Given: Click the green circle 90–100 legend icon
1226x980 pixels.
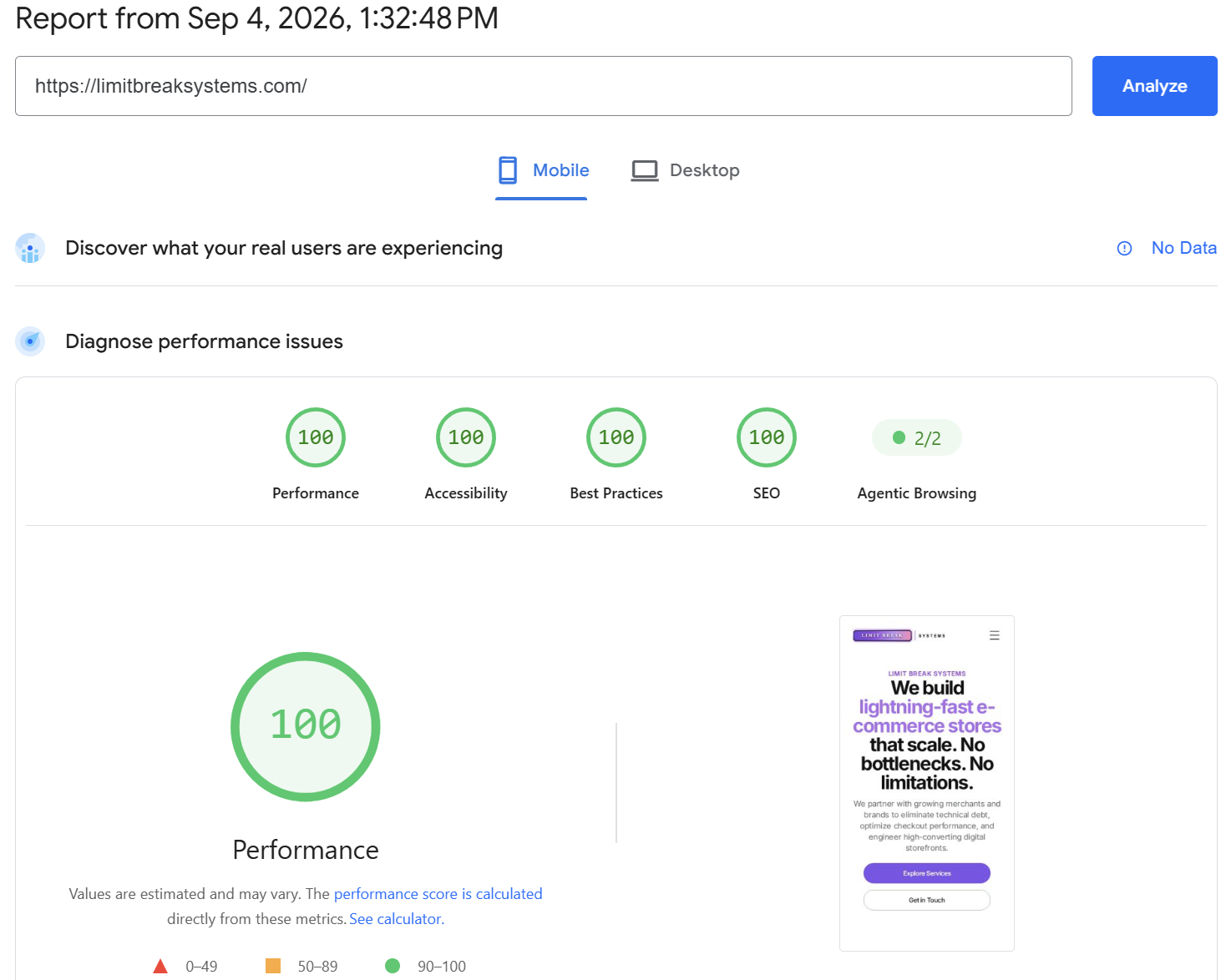Looking at the screenshot, I should click(x=393, y=966).
